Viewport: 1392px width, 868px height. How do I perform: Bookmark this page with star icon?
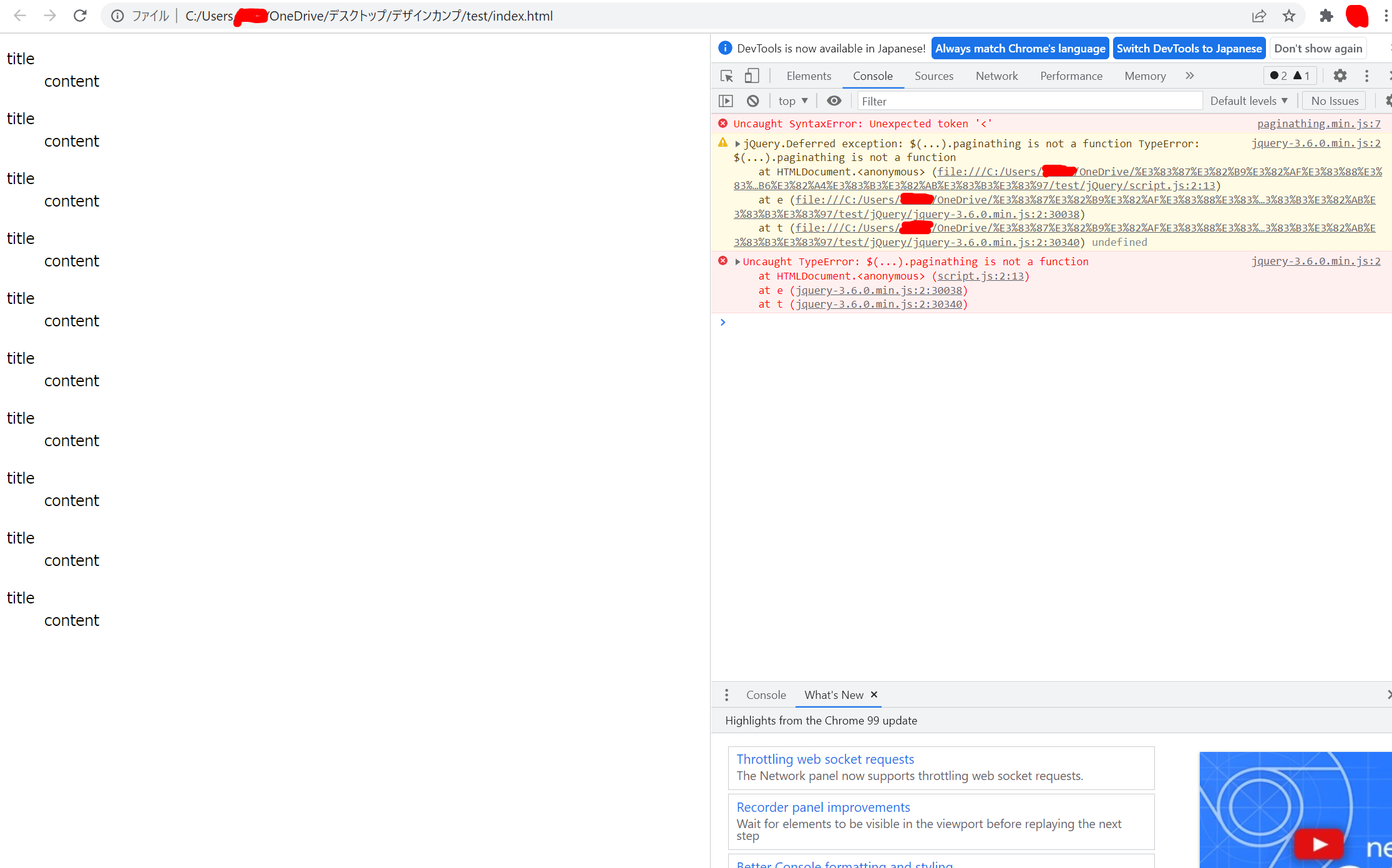point(1289,16)
